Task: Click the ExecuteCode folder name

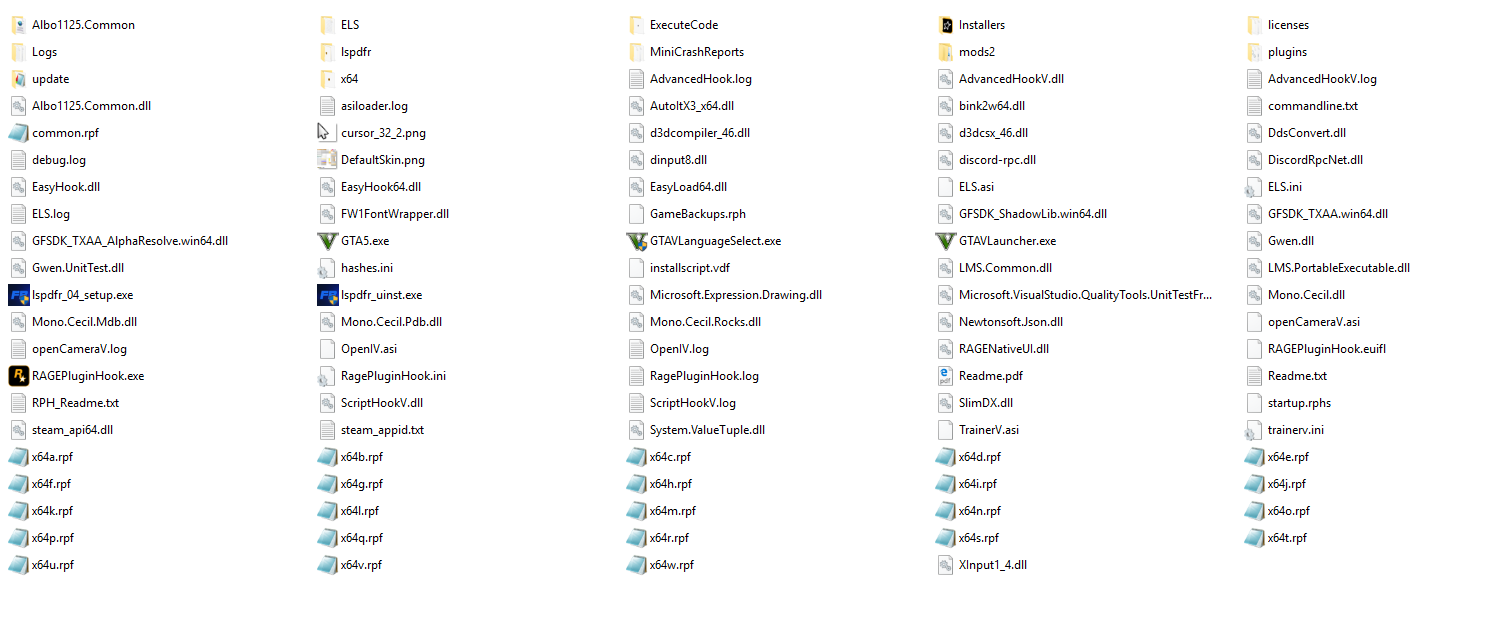Action: (684, 25)
